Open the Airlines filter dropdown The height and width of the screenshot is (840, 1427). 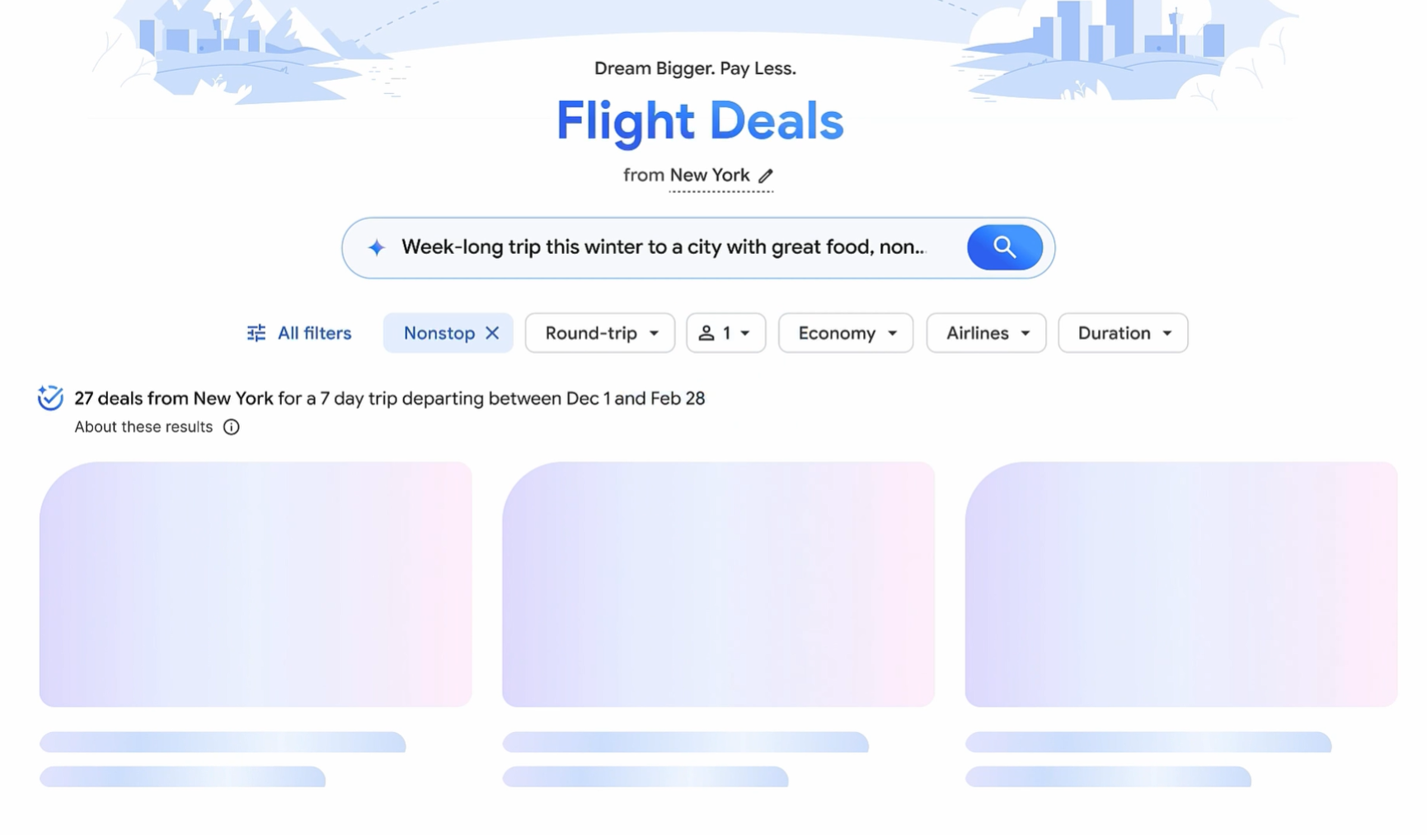[x=986, y=333]
